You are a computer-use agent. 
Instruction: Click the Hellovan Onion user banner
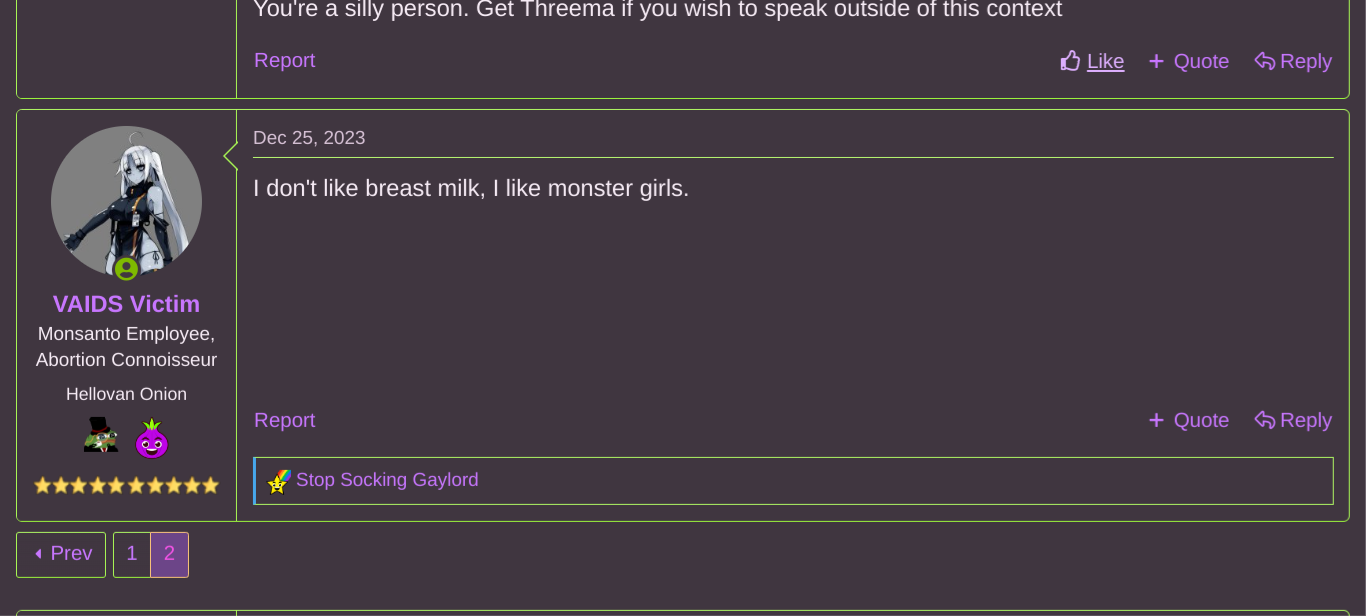[x=126, y=394]
